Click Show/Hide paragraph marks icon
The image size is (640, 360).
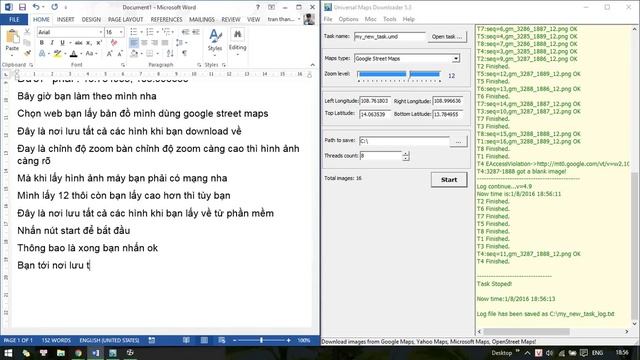coord(184,53)
